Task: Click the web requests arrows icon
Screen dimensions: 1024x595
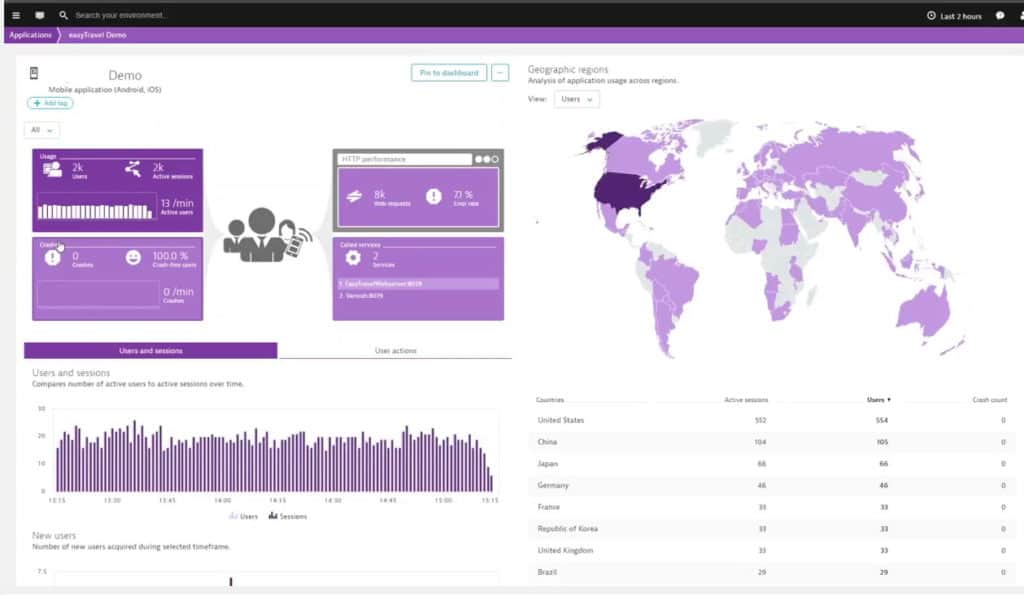Action: coord(355,196)
